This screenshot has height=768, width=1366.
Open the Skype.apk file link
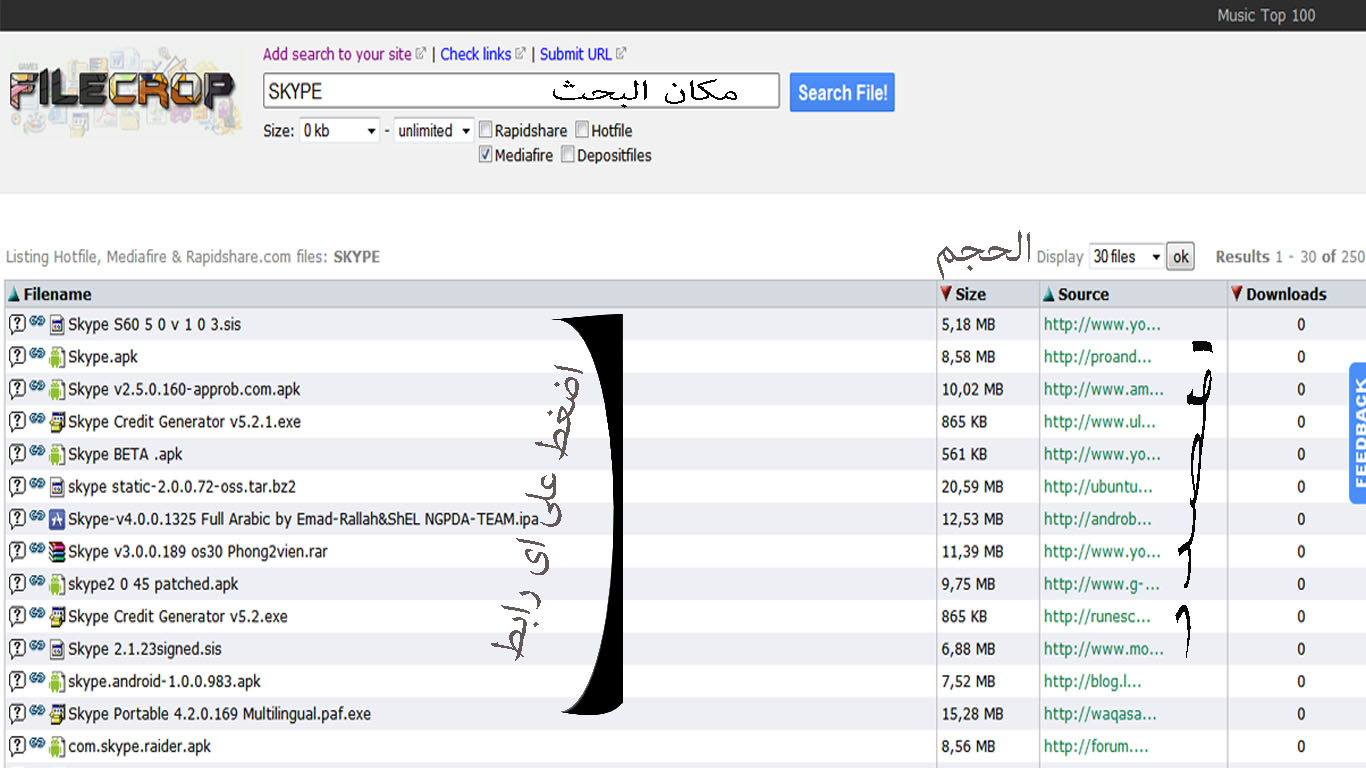[x=103, y=357]
